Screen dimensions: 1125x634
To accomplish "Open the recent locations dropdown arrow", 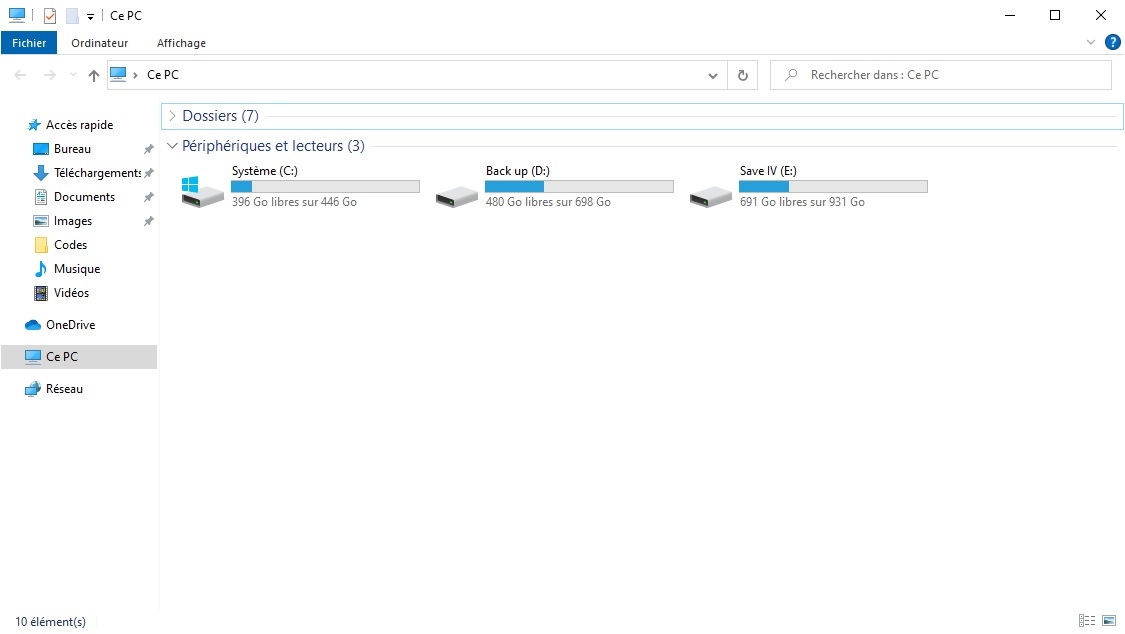I will pos(73,75).
